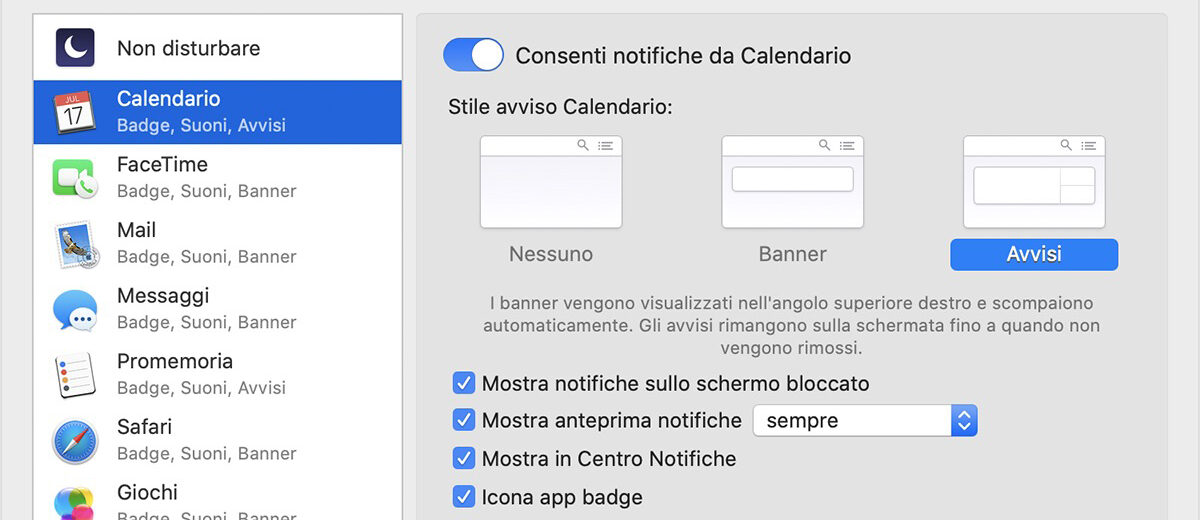The height and width of the screenshot is (520, 1200).
Task: Disable Consenti notifiche da Calendario switch
Action: click(x=473, y=55)
